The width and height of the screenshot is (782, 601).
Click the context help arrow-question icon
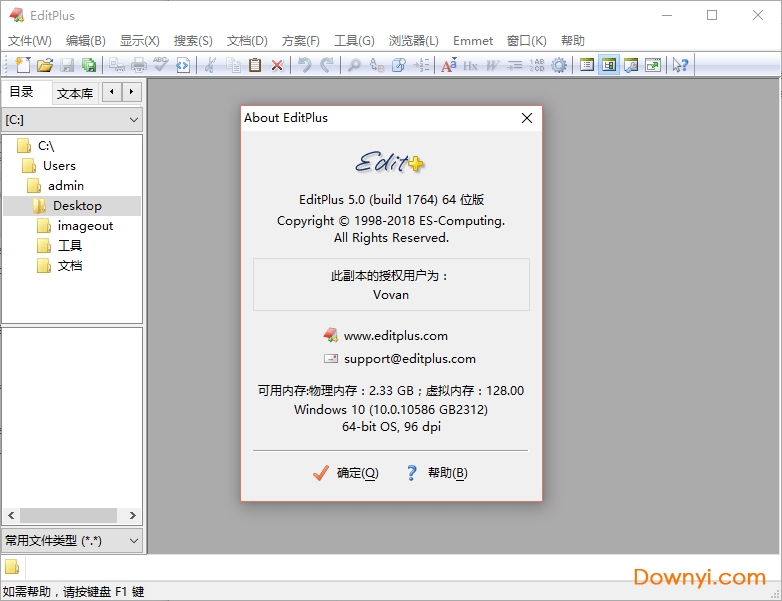680,65
